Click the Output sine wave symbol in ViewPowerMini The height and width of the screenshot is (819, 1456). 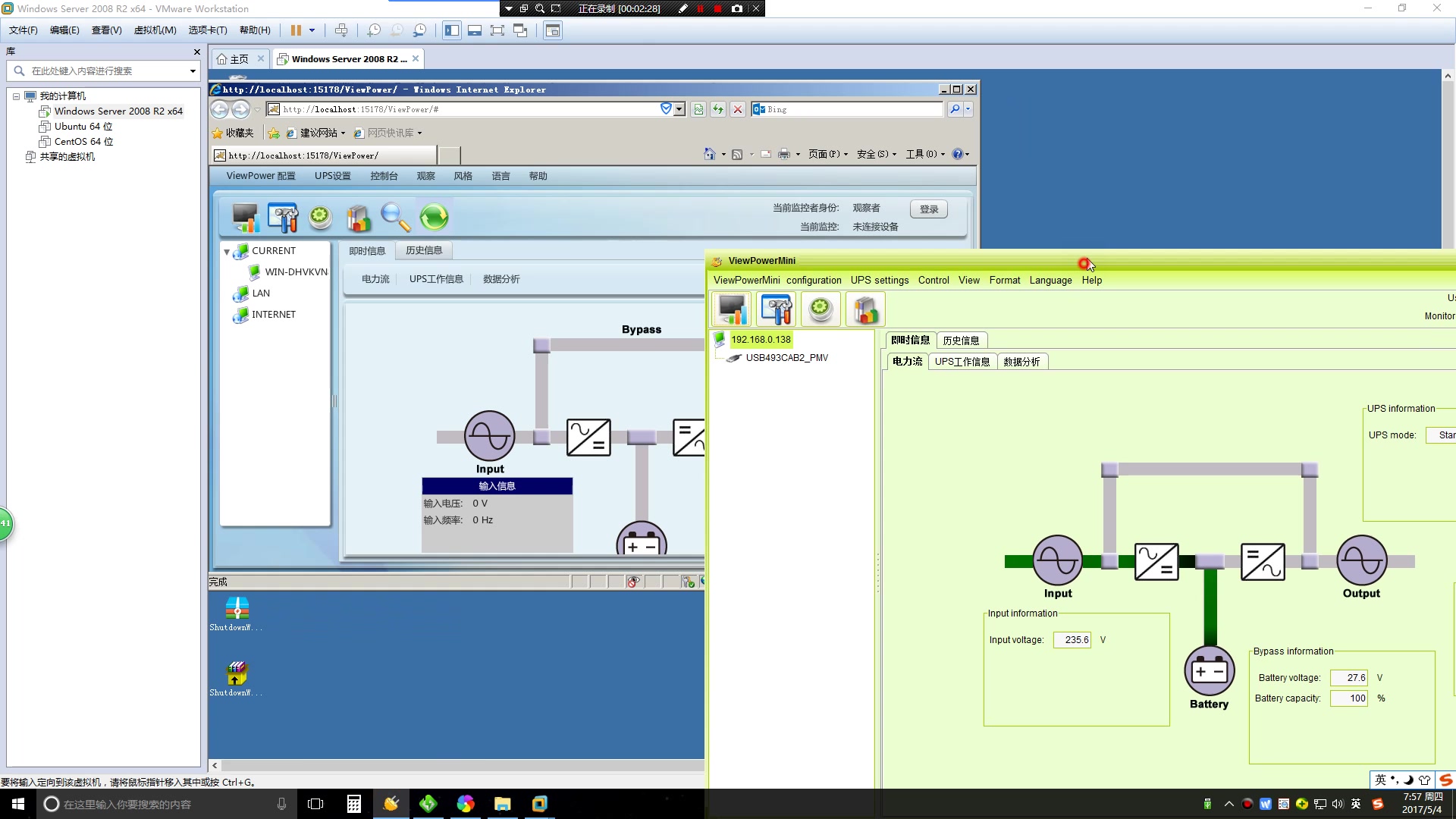tap(1362, 560)
